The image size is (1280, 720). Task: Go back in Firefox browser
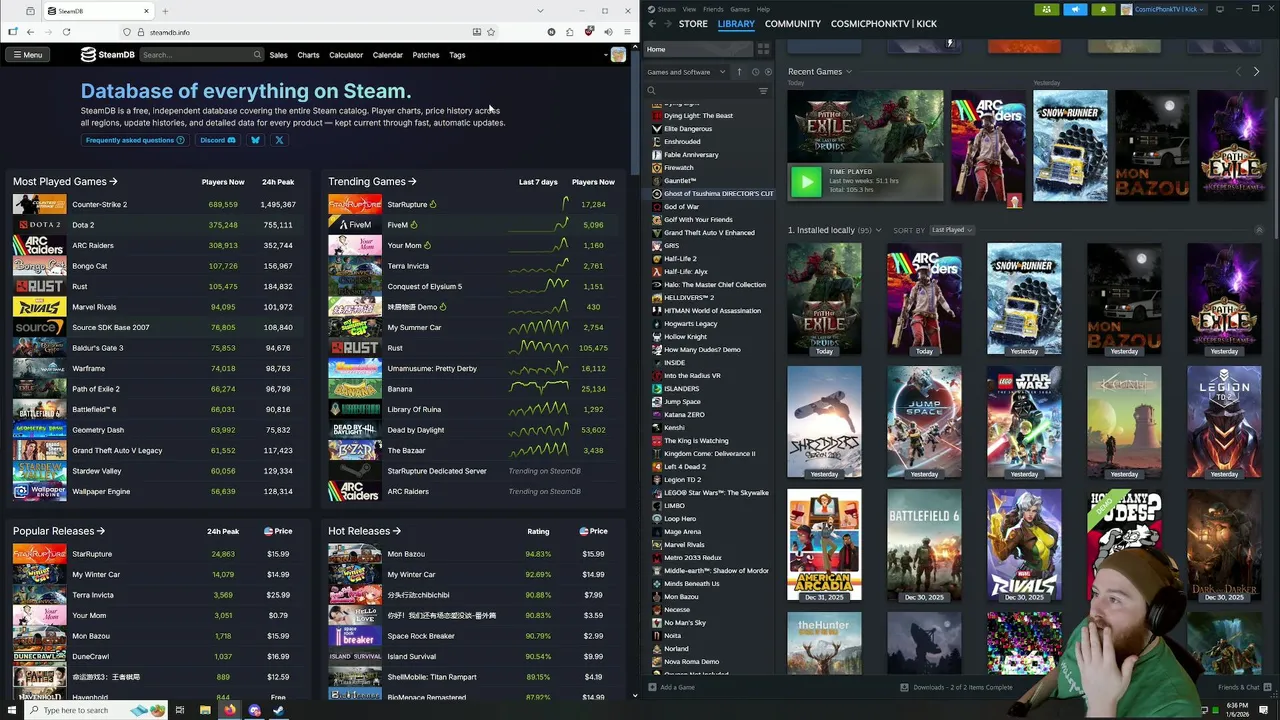point(30,32)
